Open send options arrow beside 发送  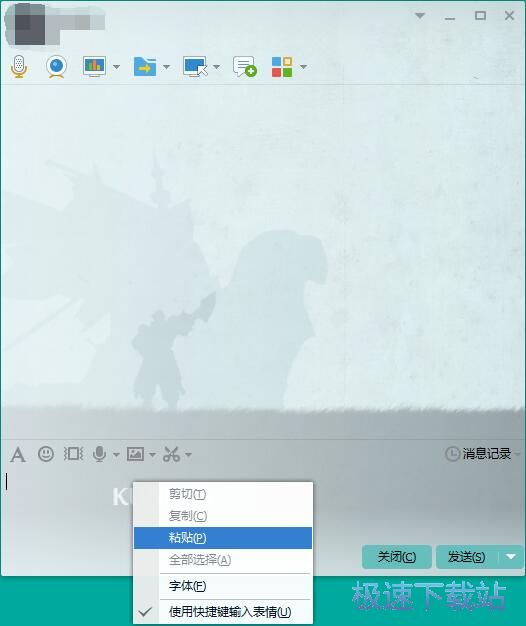pyautogui.click(x=511, y=557)
